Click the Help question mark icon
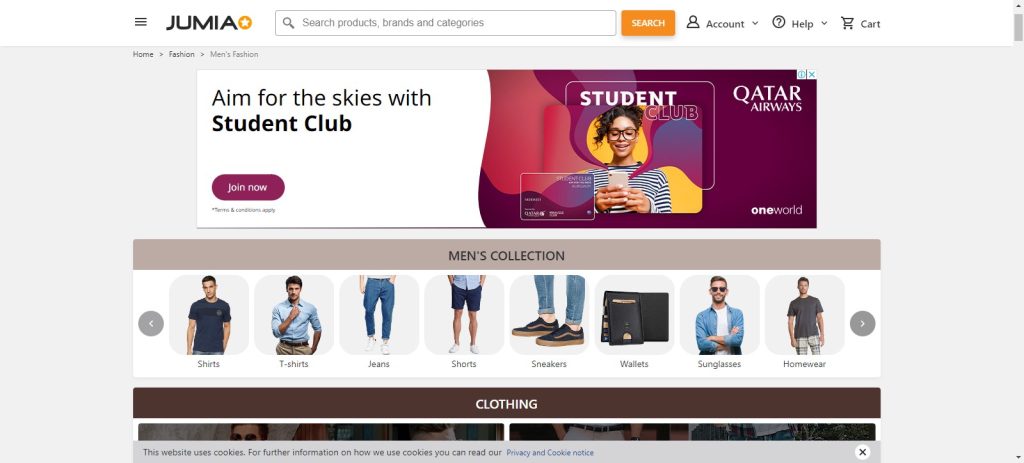Image resolution: width=1024 pixels, height=463 pixels. [778, 22]
